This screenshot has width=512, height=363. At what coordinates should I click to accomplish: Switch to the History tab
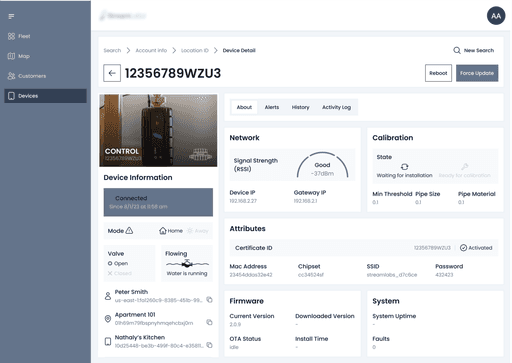coord(300,107)
